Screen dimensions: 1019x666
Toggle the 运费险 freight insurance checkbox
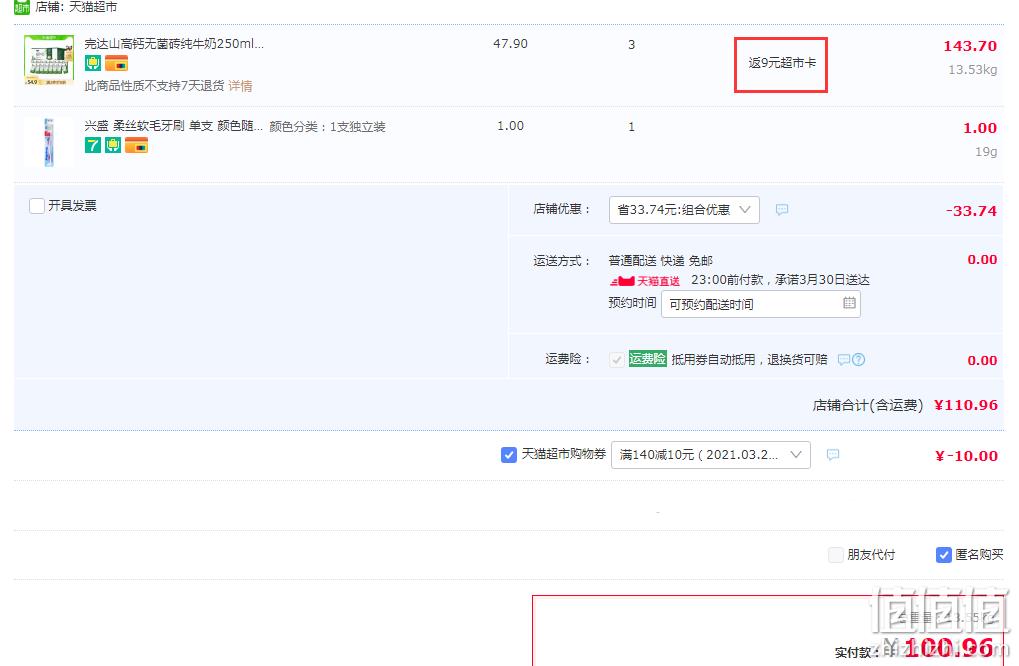(617, 359)
